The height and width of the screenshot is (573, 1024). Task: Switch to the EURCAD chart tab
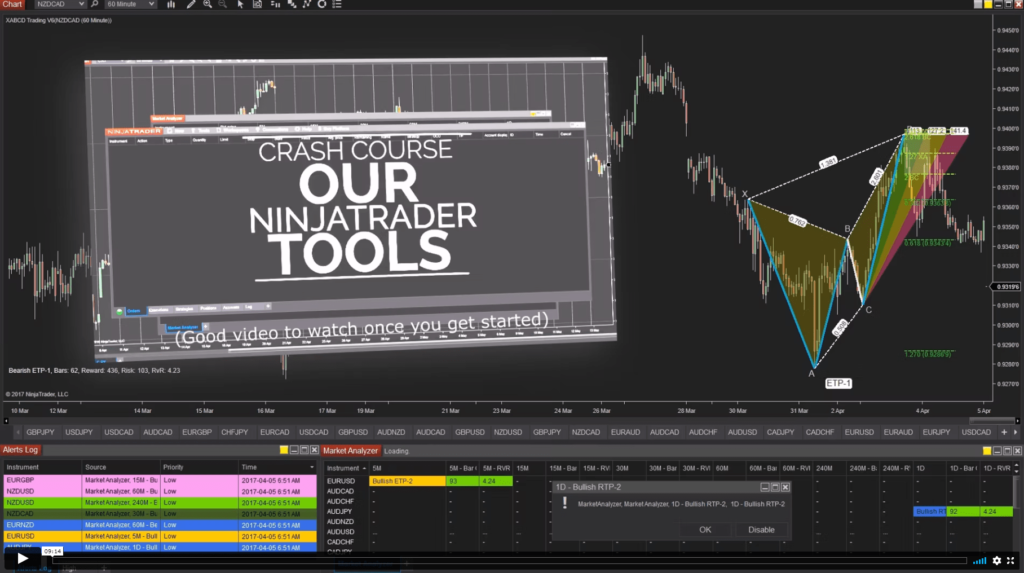pyautogui.click(x=274, y=432)
